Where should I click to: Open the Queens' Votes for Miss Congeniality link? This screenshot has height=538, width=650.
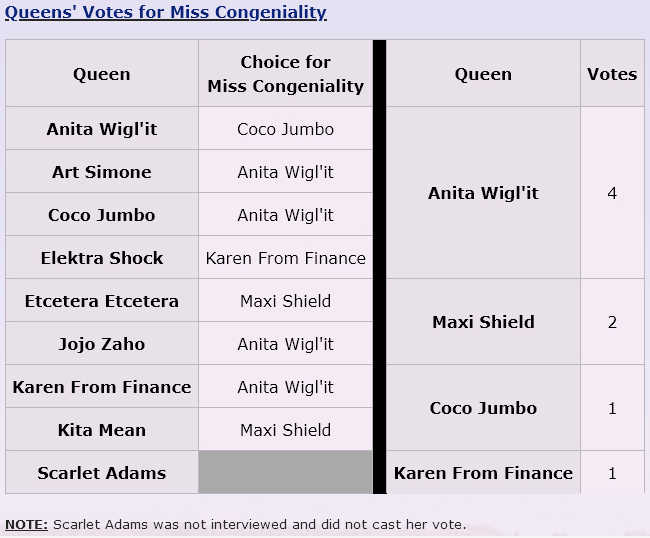pos(165,12)
